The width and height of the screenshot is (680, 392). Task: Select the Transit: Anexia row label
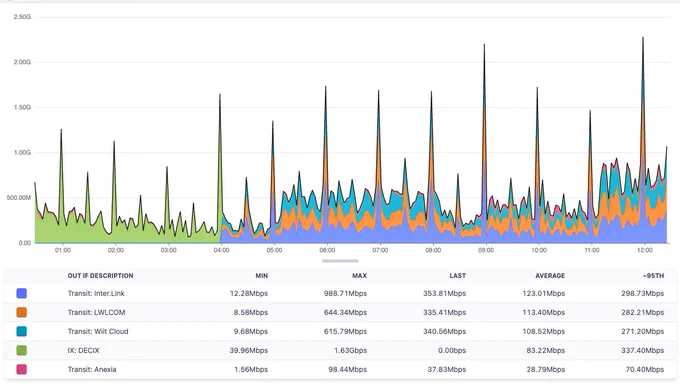(92, 370)
